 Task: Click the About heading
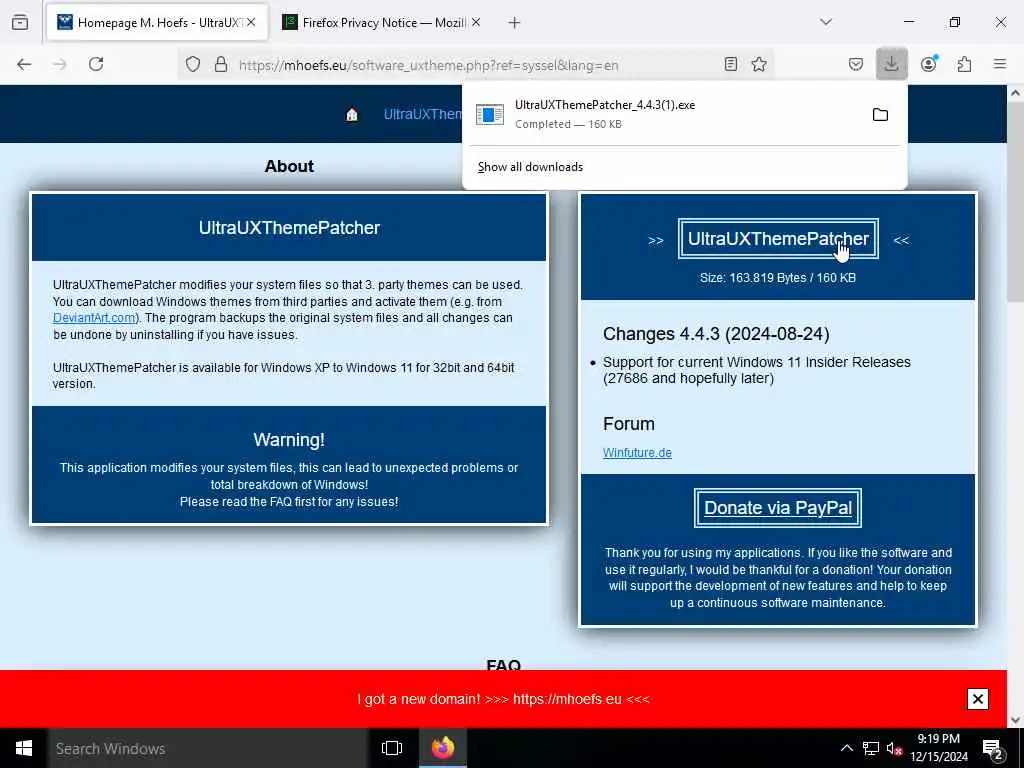(289, 167)
